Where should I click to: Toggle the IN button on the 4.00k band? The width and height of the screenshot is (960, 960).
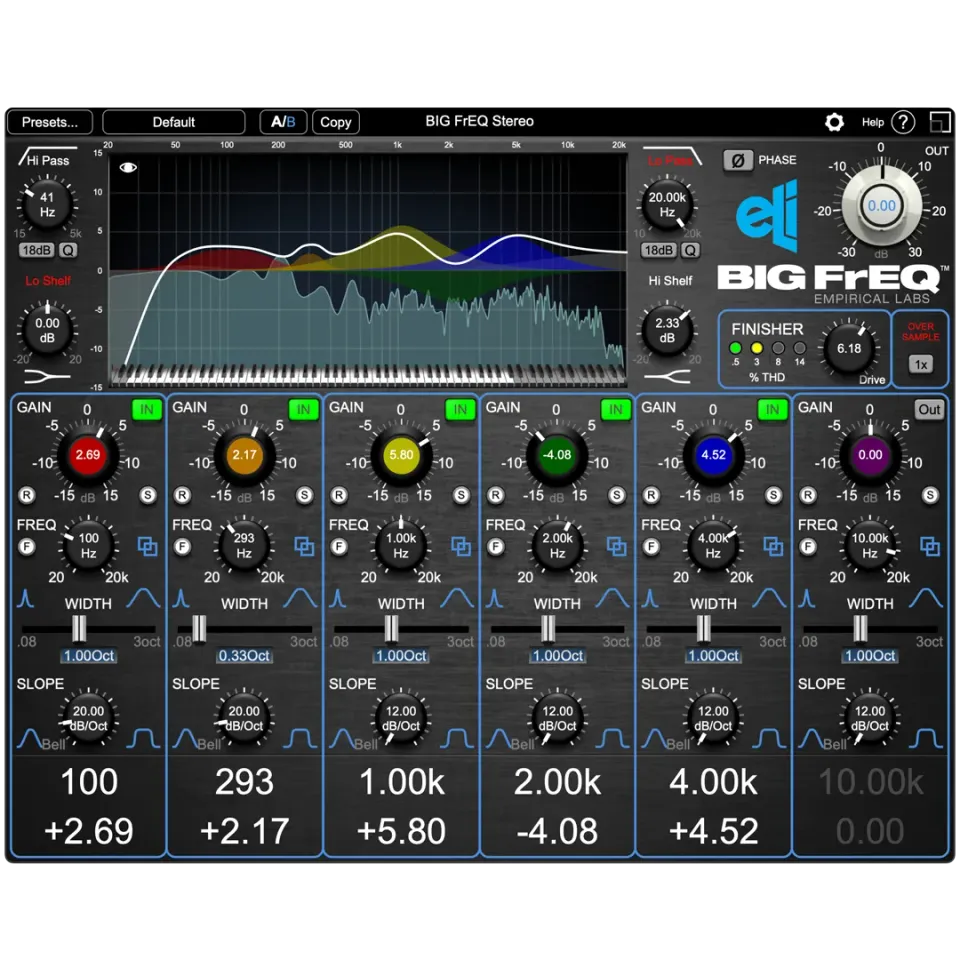(x=773, y=410)
